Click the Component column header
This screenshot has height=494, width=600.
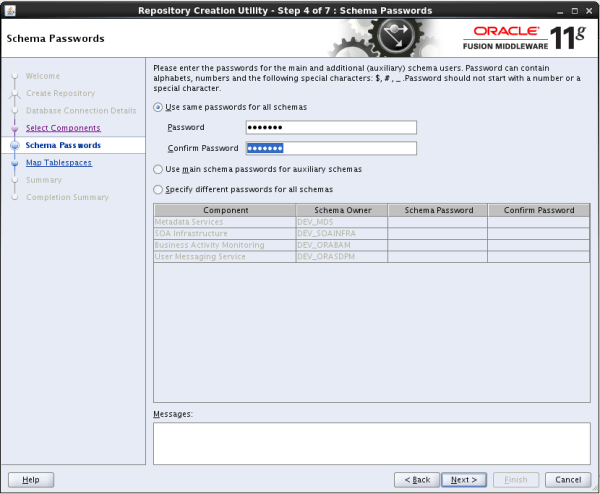click(225, 211)
